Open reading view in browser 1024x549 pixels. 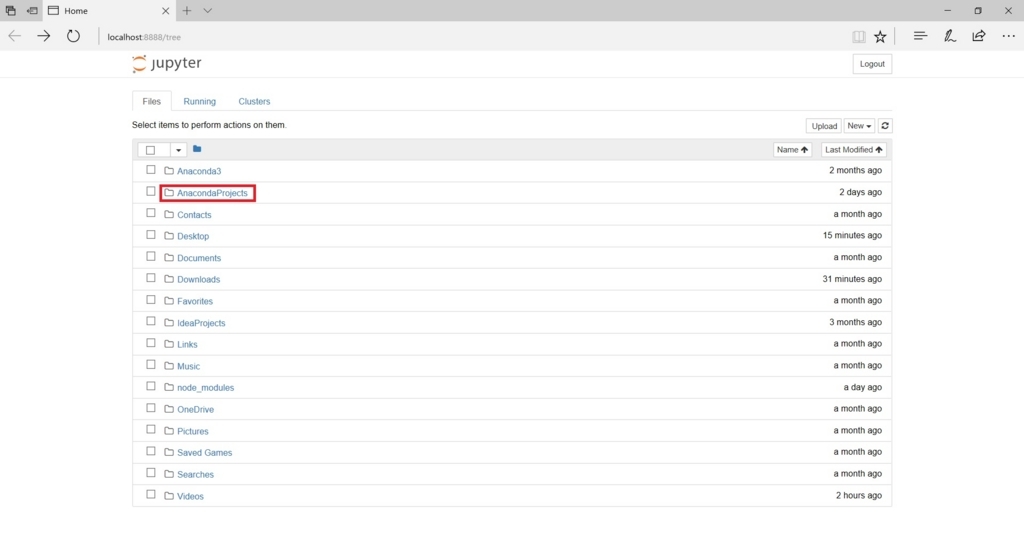859,37
